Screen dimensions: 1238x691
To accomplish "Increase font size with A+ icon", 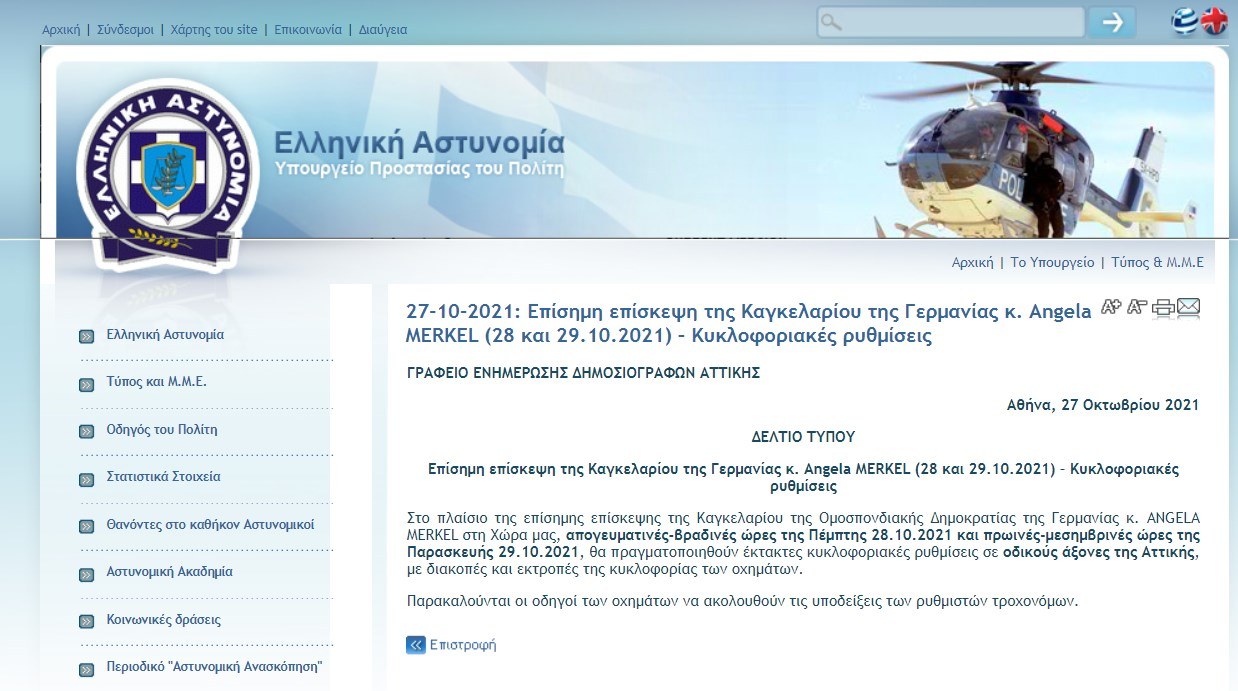I will (x=1111, y=307).
